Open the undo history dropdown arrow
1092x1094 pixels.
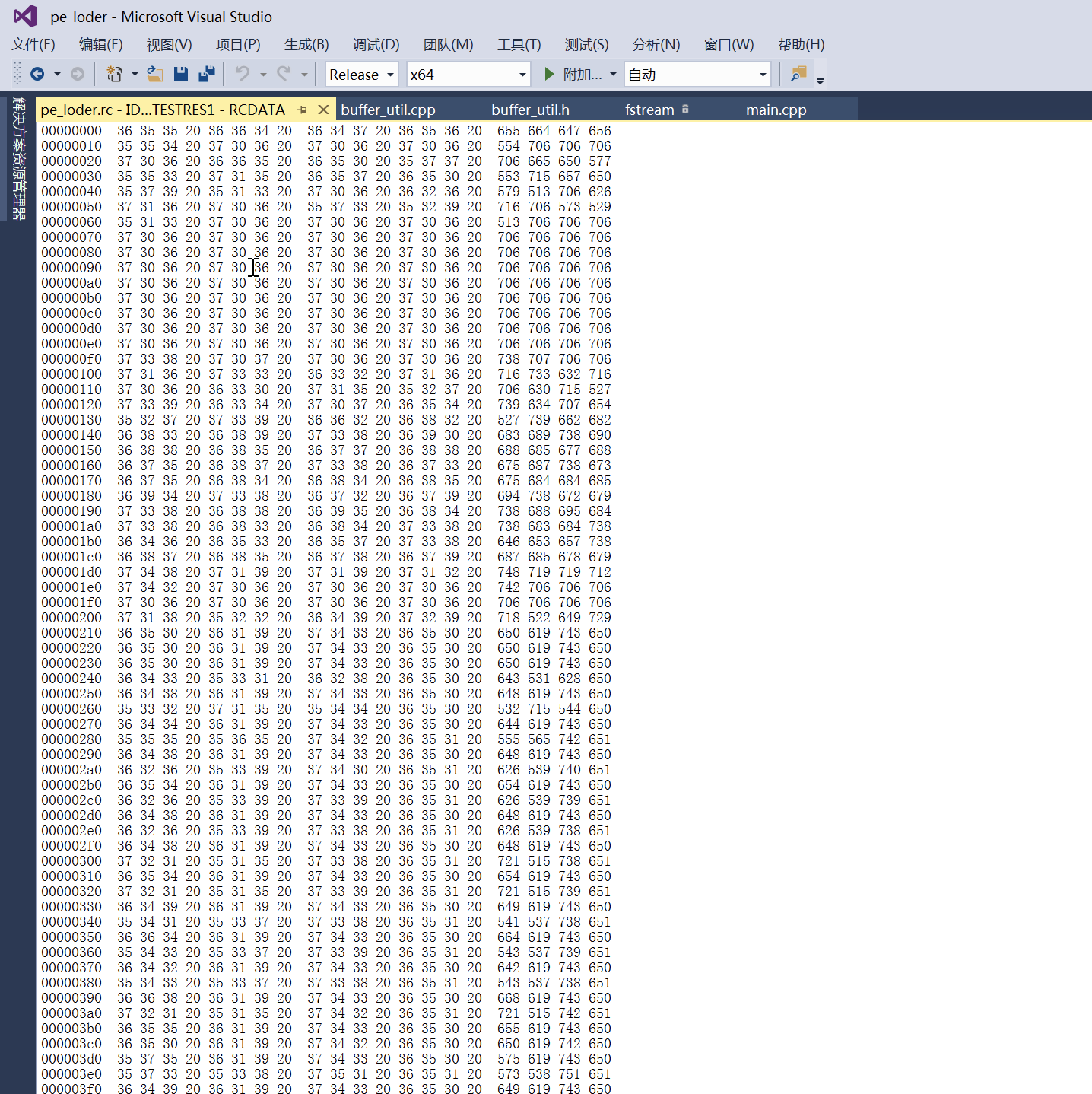[x=263, y=74]
